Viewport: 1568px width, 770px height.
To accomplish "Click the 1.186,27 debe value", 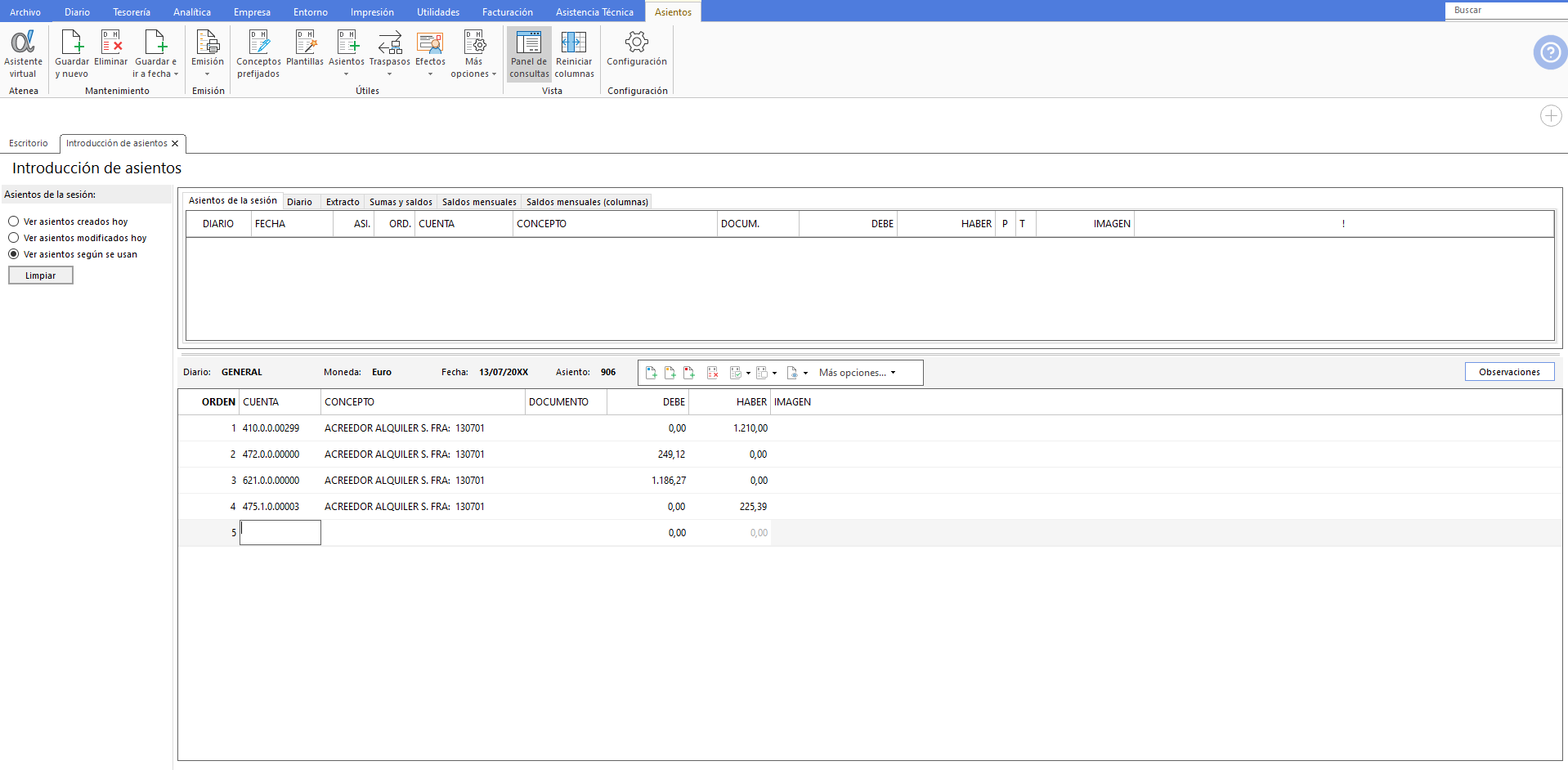I will click(x=669, y=481).
